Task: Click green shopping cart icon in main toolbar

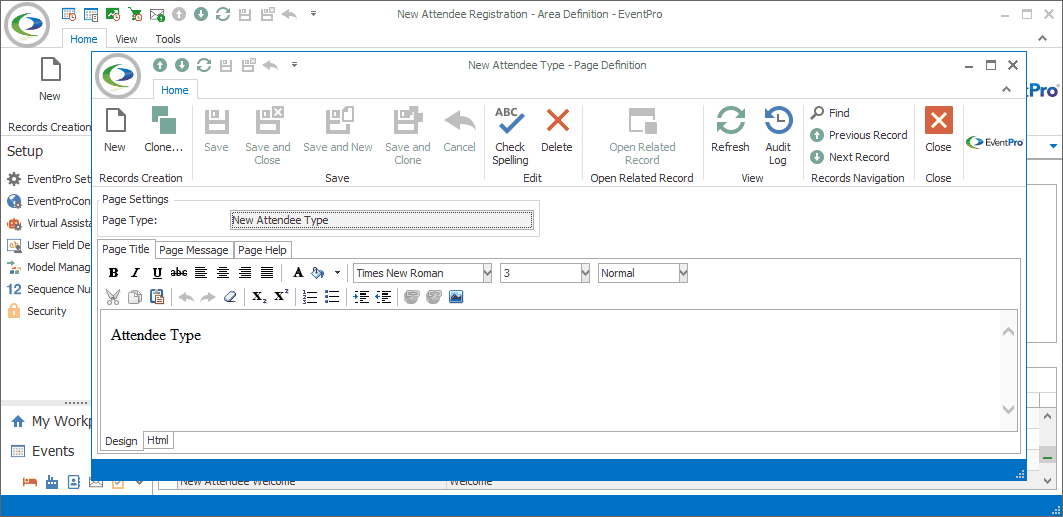Action: [135, 14]
